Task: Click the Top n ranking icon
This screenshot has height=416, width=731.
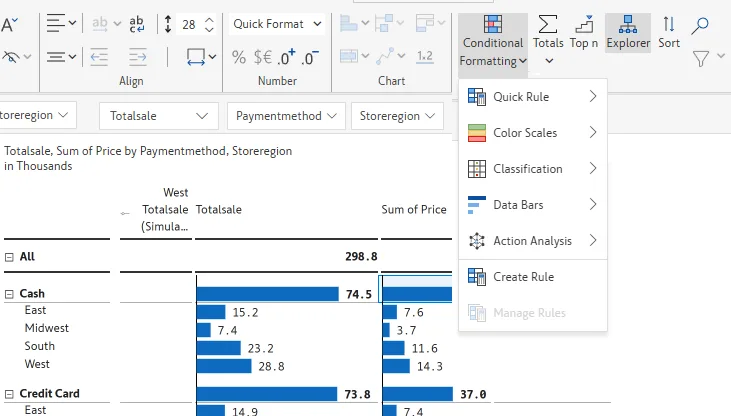Action: coord(584,24)
